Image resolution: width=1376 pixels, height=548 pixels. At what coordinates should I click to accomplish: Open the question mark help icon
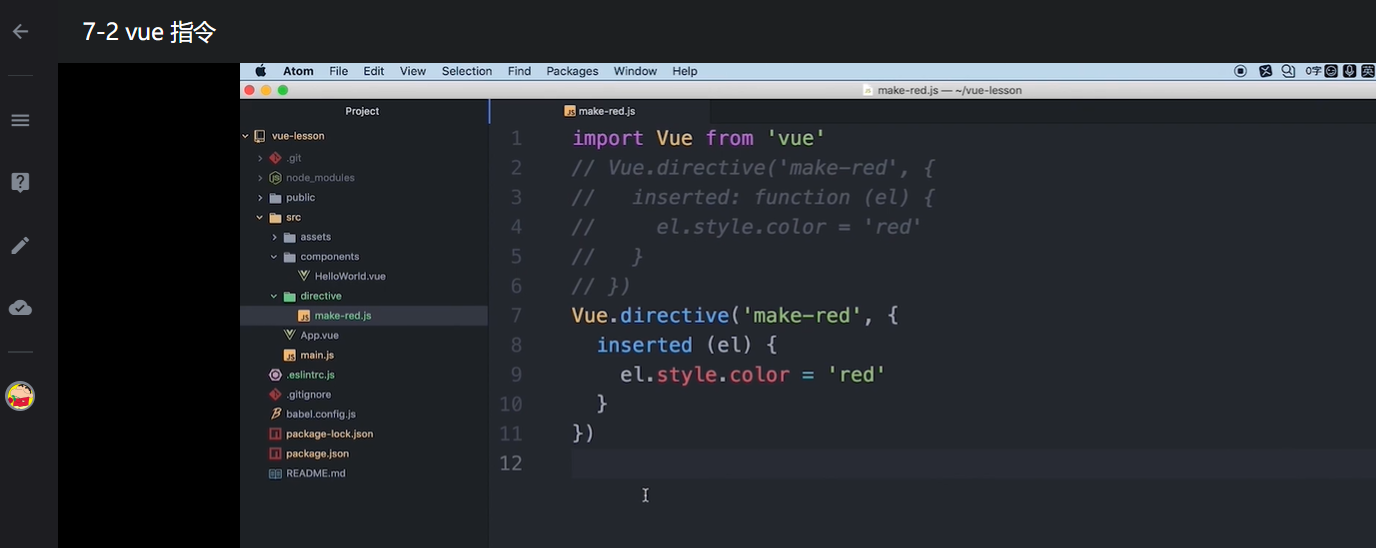pyautogui.click(x=20, y=182)
